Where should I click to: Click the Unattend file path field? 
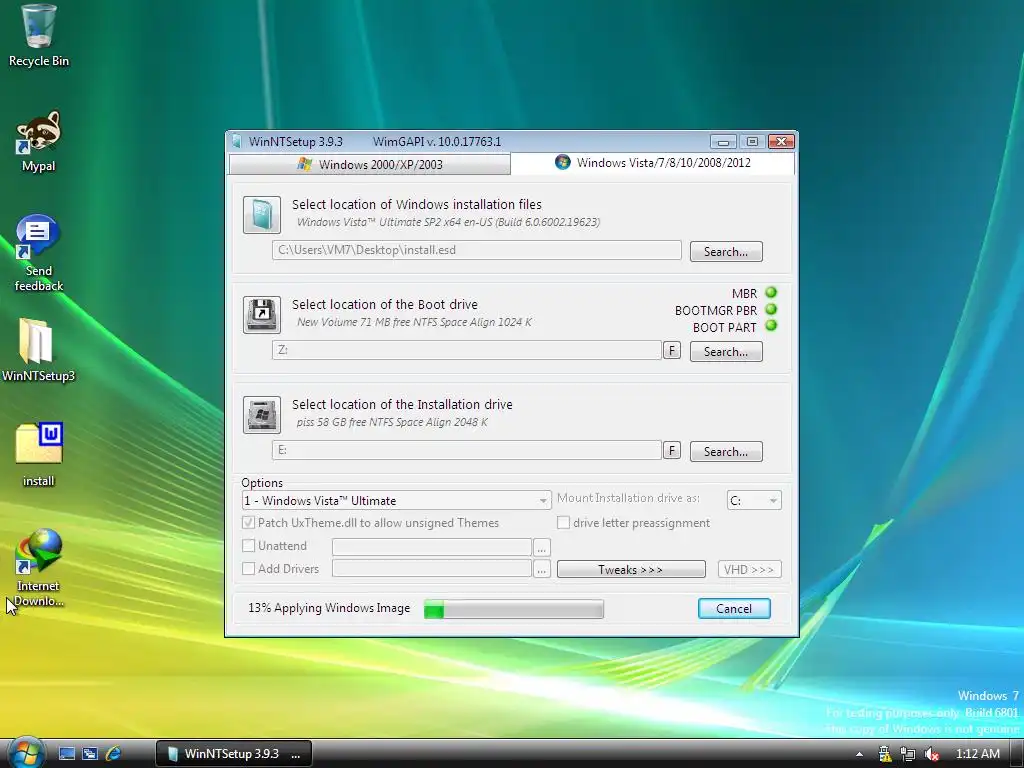tap(432, 547)
